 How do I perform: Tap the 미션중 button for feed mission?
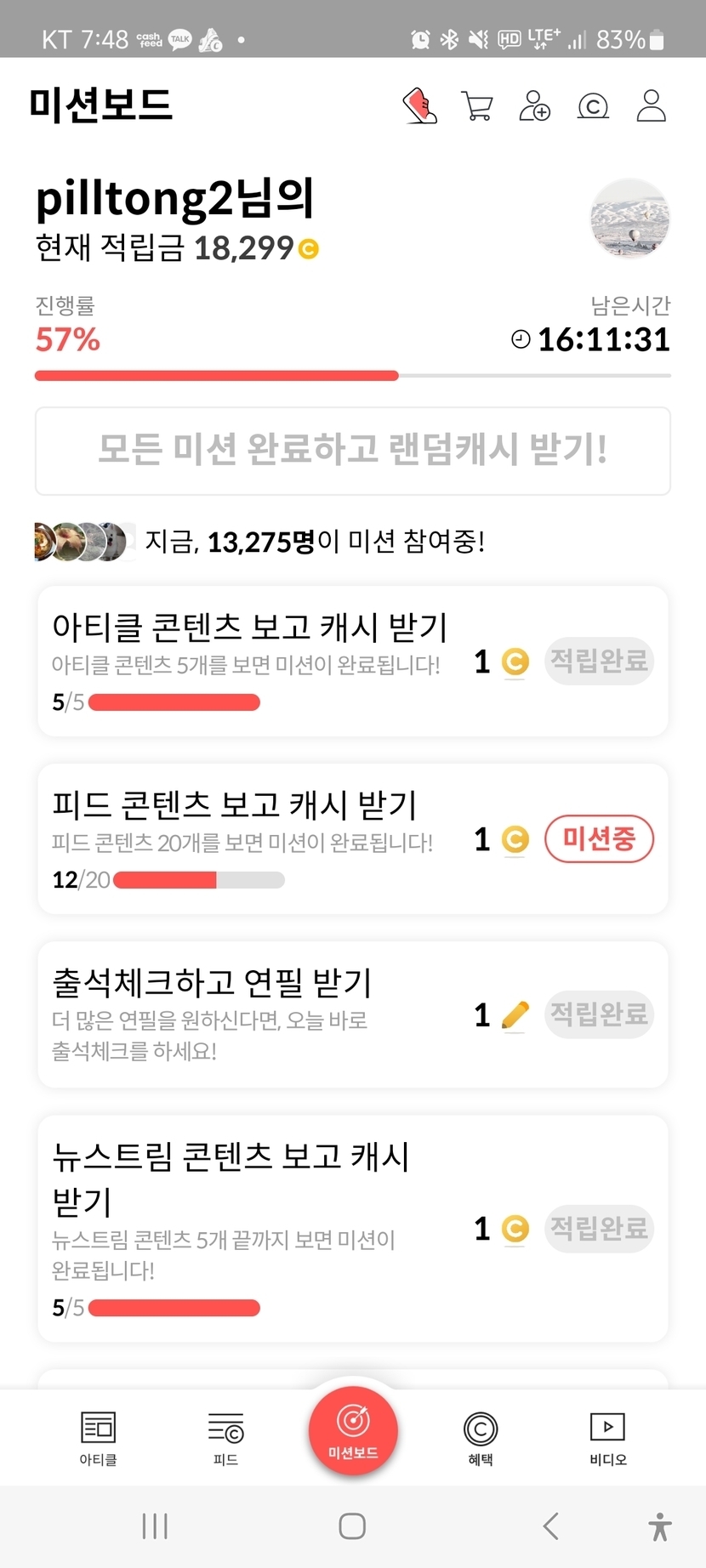click(599, 839)
